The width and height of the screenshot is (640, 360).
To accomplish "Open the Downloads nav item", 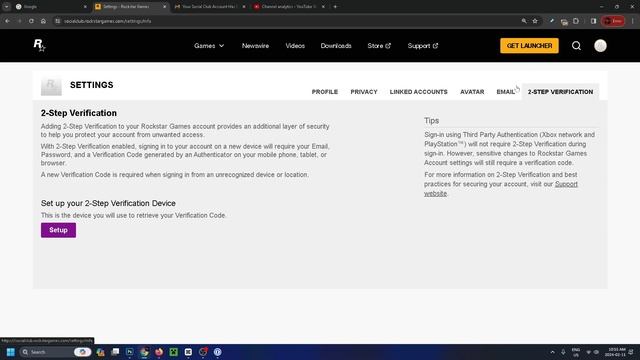I will pos(336,46).
